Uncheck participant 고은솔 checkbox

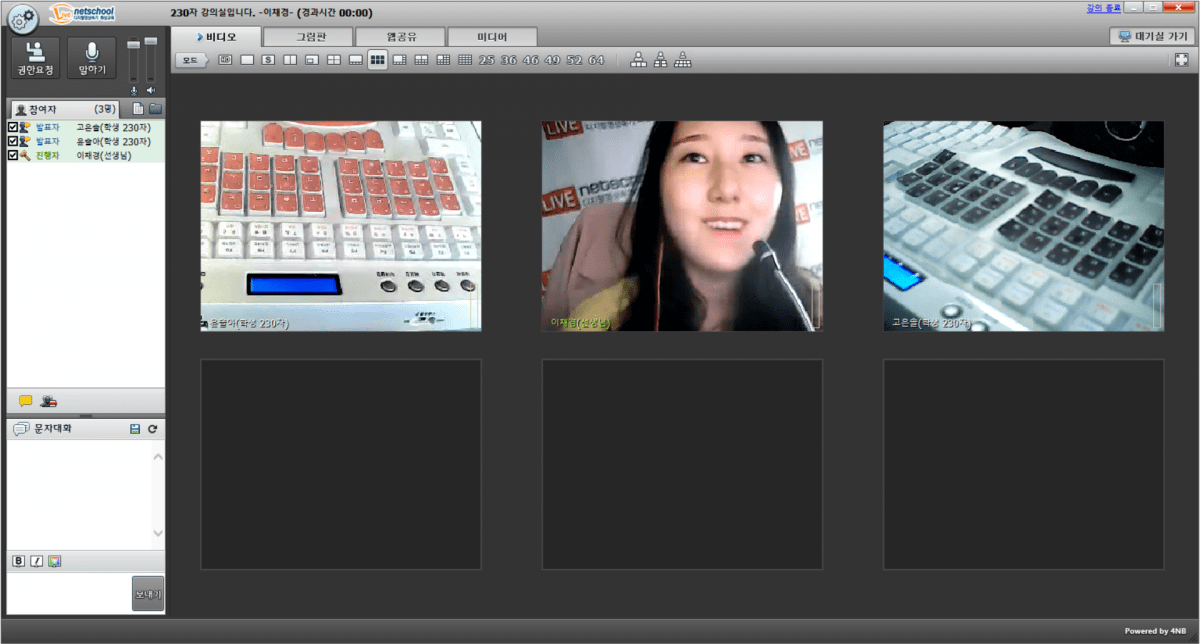[13, 128]
